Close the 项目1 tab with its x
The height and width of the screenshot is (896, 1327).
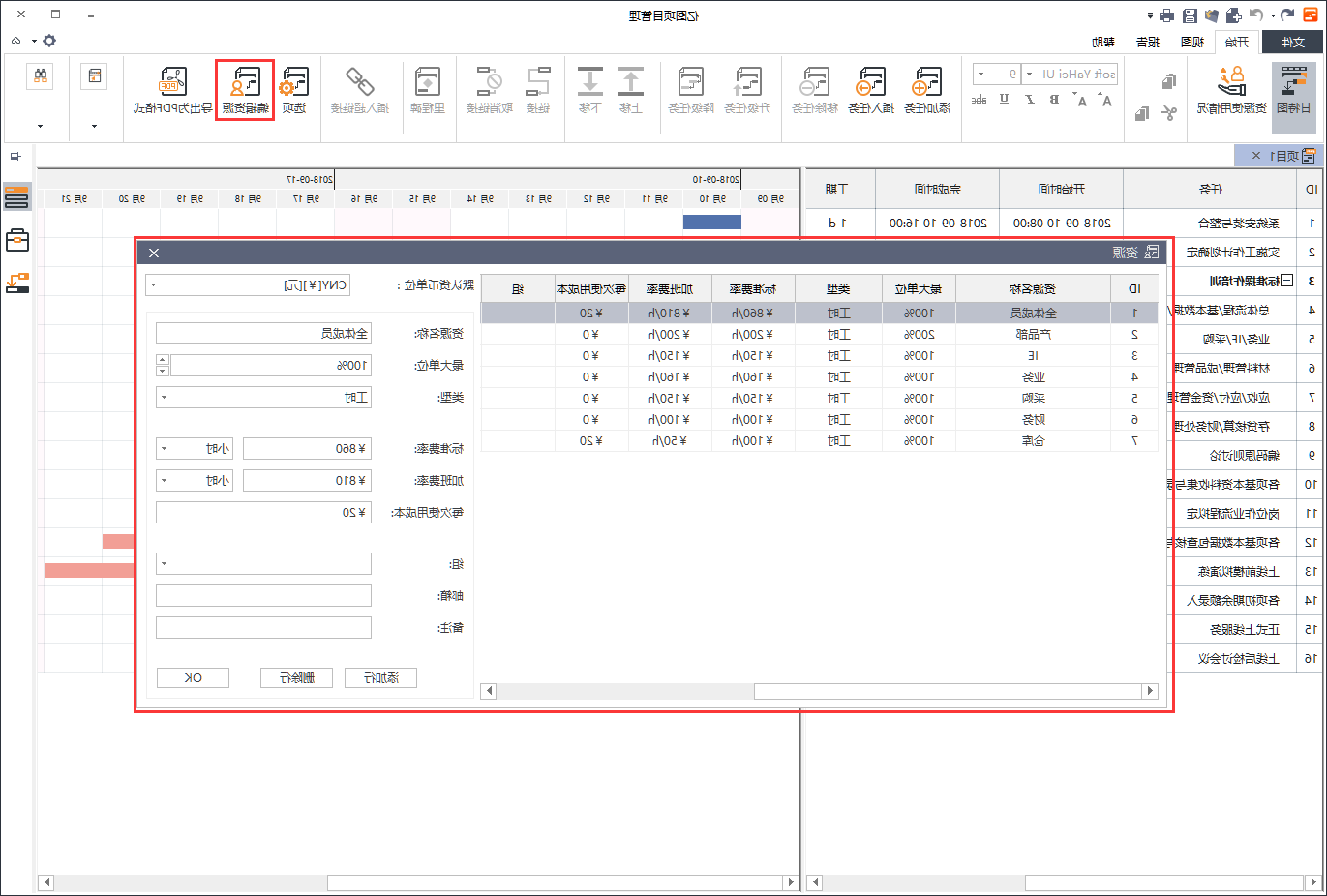tap(1256, 156)
